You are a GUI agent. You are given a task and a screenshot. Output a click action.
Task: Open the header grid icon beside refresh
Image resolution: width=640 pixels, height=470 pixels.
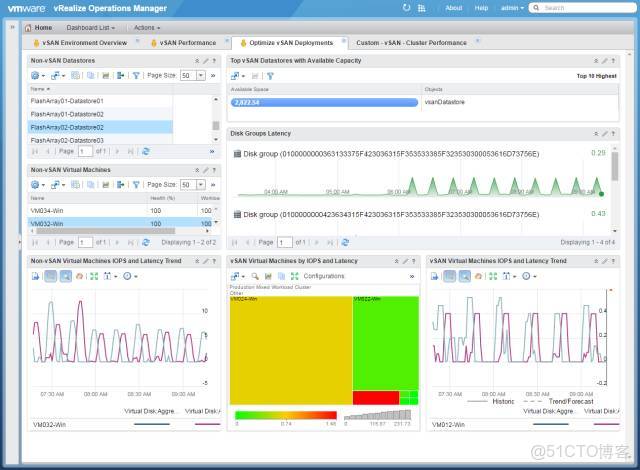pos(422,8)
